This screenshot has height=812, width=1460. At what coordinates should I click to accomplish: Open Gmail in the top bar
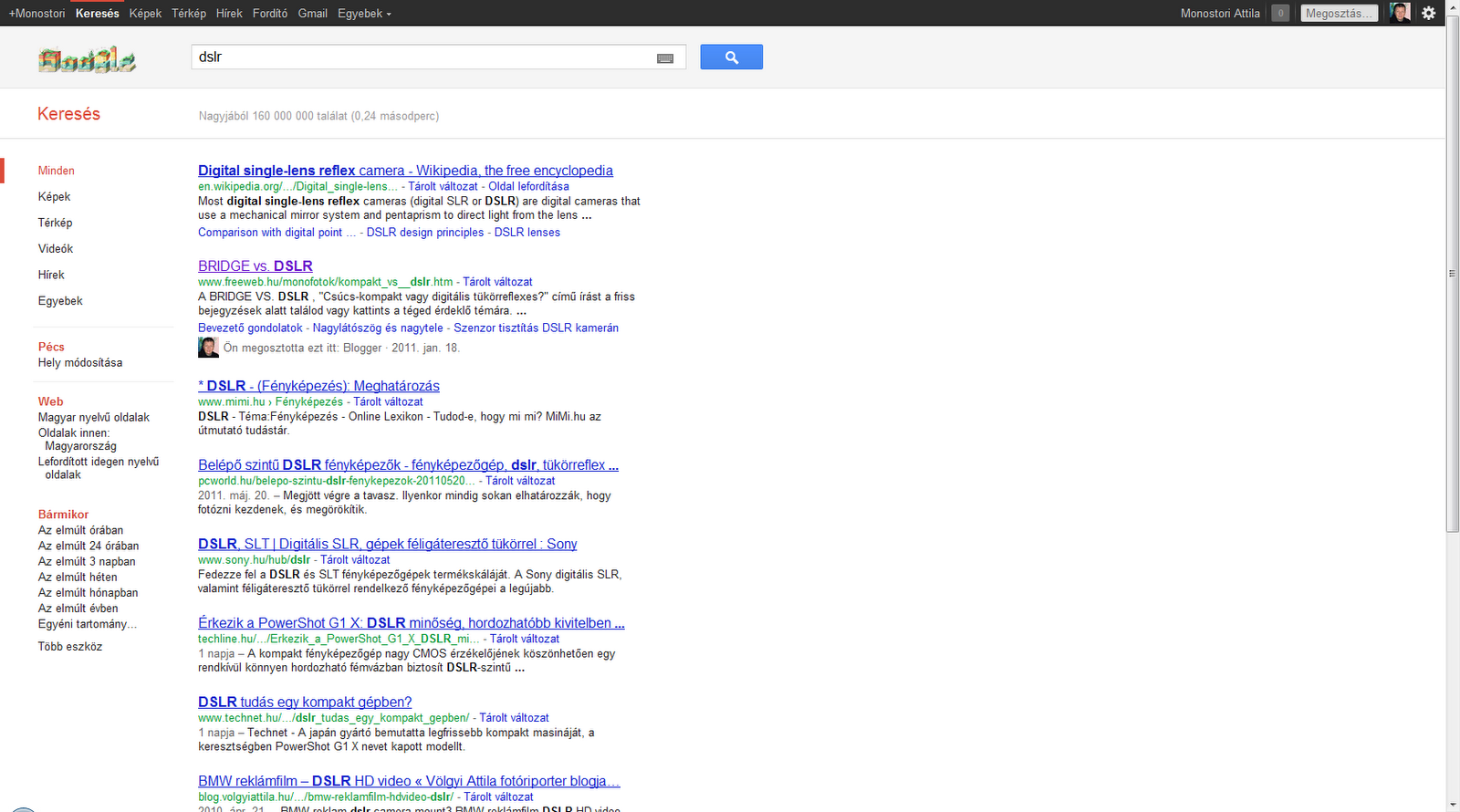(x=312, y=13)
